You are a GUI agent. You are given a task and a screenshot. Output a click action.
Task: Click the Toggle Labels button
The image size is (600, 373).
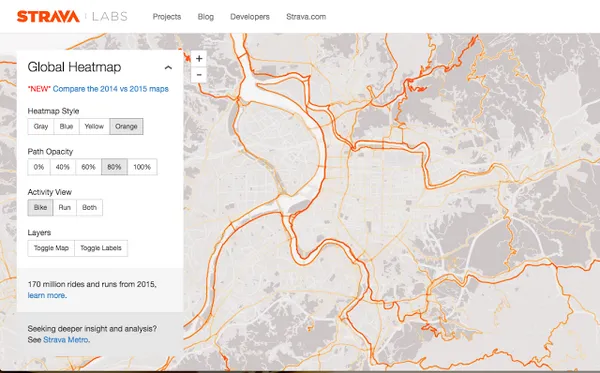pos(101,248)
